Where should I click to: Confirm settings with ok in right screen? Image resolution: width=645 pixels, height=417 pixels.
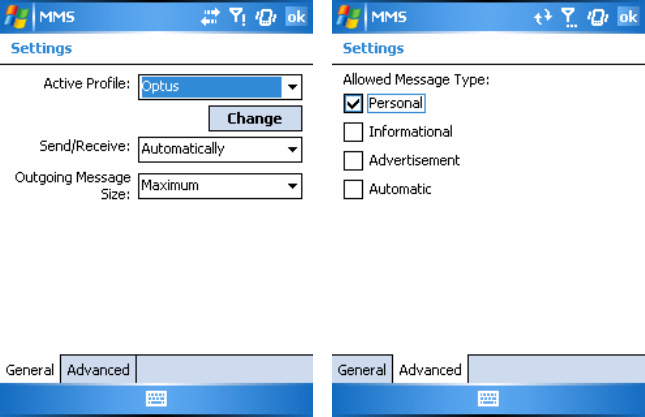point(628,17)
